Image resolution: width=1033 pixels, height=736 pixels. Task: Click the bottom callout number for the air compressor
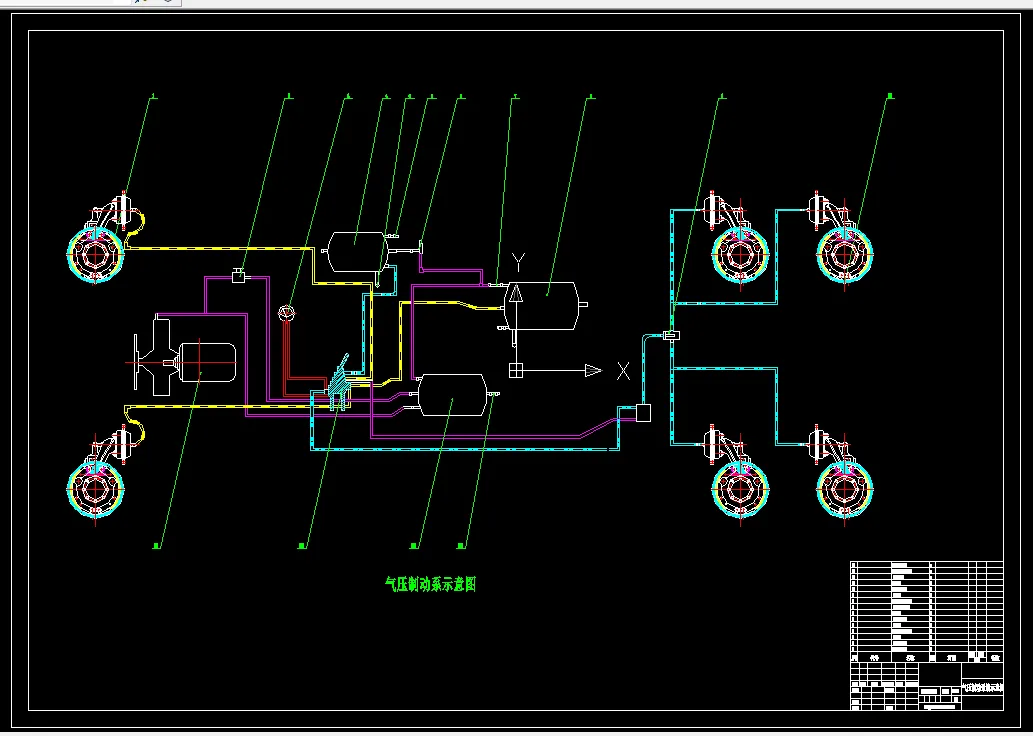tap(157, 546)
